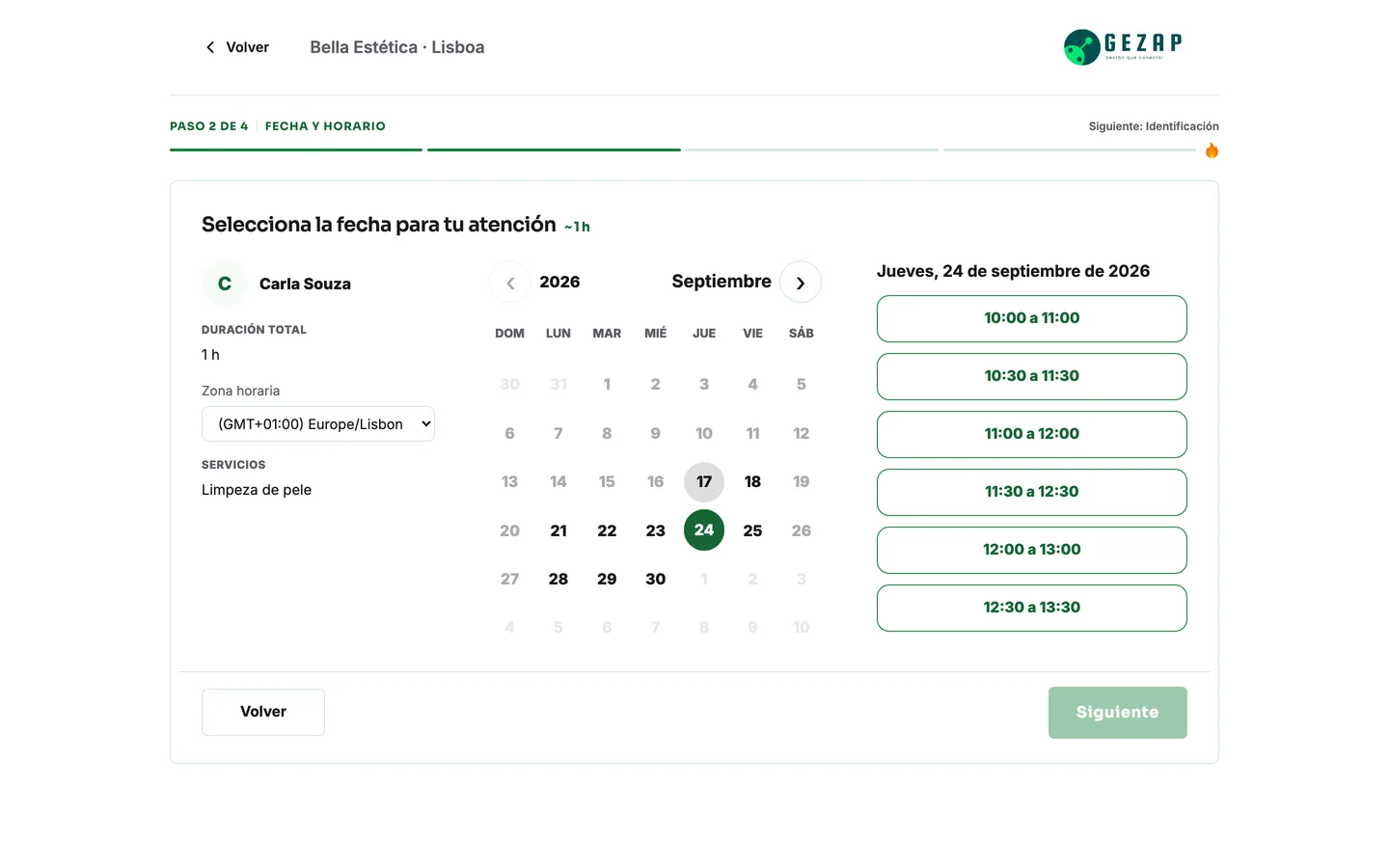Select September 28 on calendar
This screenshot has height=868, width=1389.
pyautogui.click(x=558, y=579)
